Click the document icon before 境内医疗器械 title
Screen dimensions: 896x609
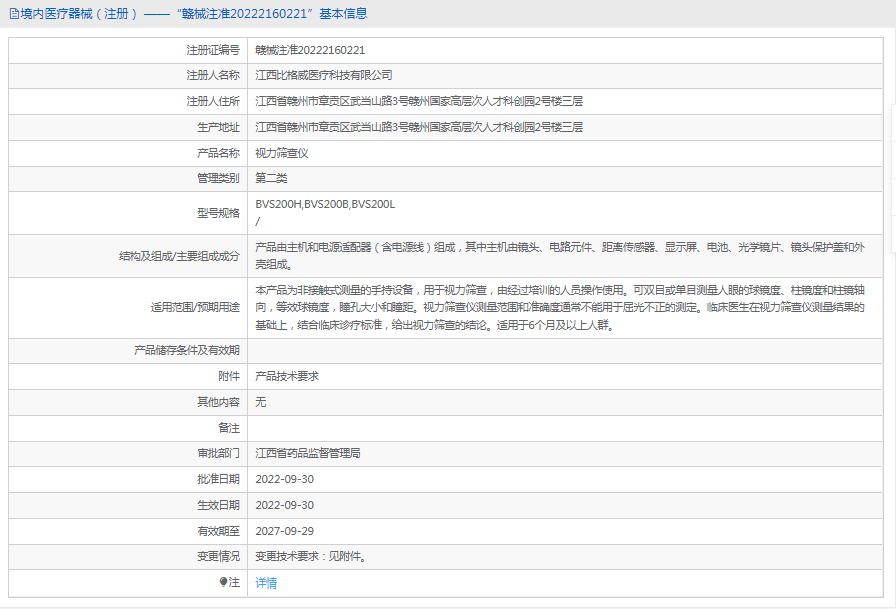tap(14, 14)
